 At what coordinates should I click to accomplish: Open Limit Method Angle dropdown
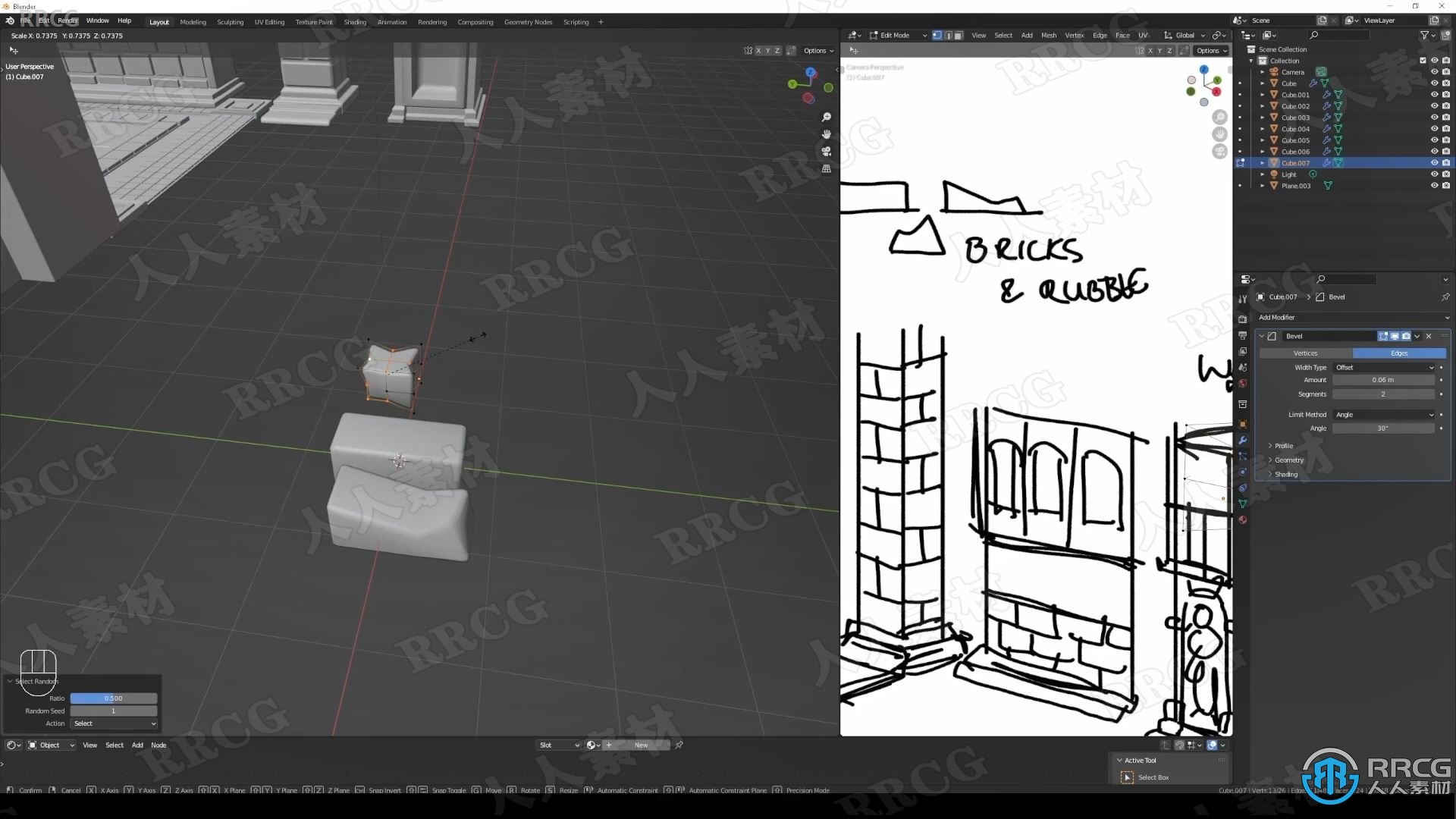pyautogui.click(x=1384, y=415)
